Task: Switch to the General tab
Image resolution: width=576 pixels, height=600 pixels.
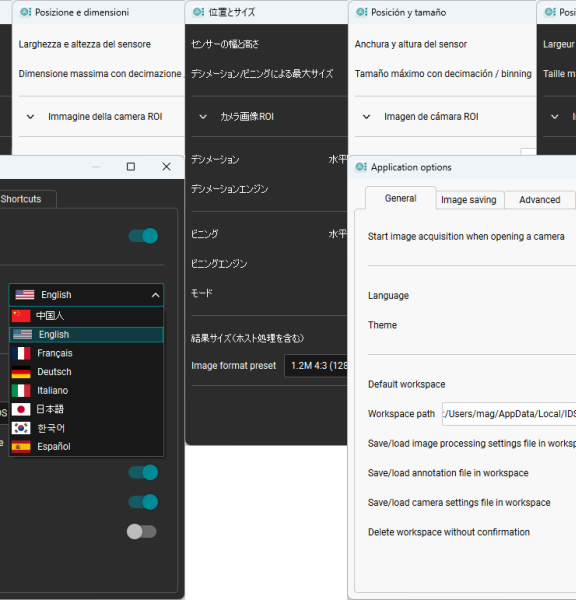Action: click(400, 198)
